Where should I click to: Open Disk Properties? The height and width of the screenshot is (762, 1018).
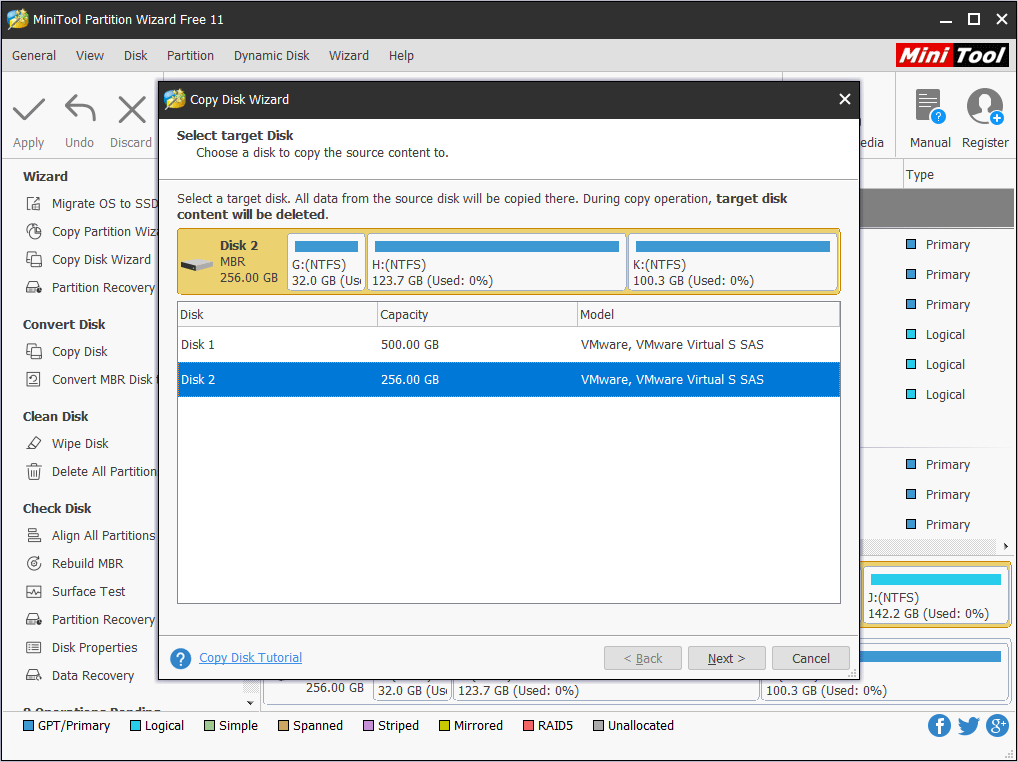pyautogui.click(x=81, y=648)
